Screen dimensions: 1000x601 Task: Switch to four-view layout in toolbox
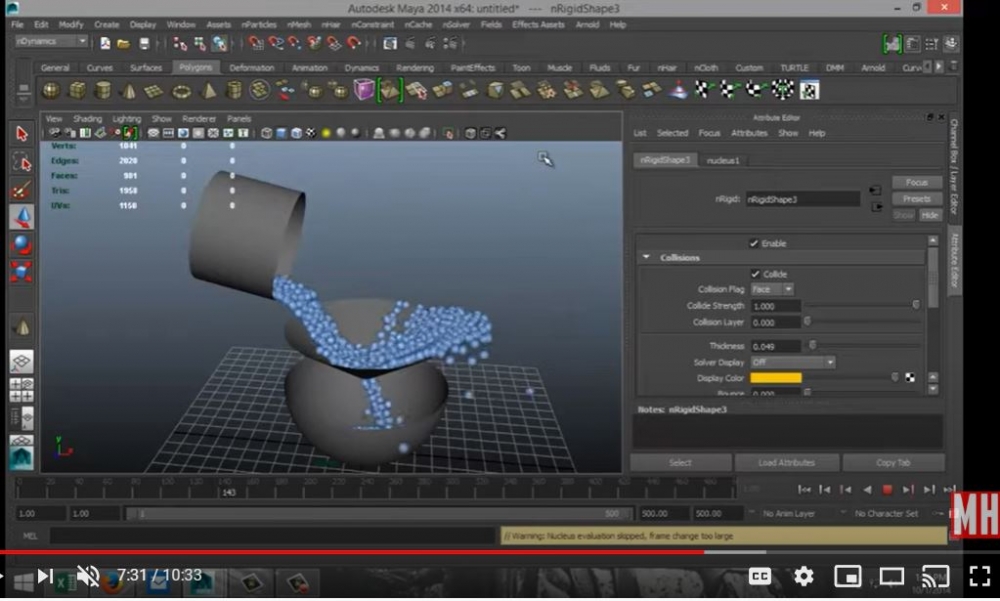(x=22, y=389)
